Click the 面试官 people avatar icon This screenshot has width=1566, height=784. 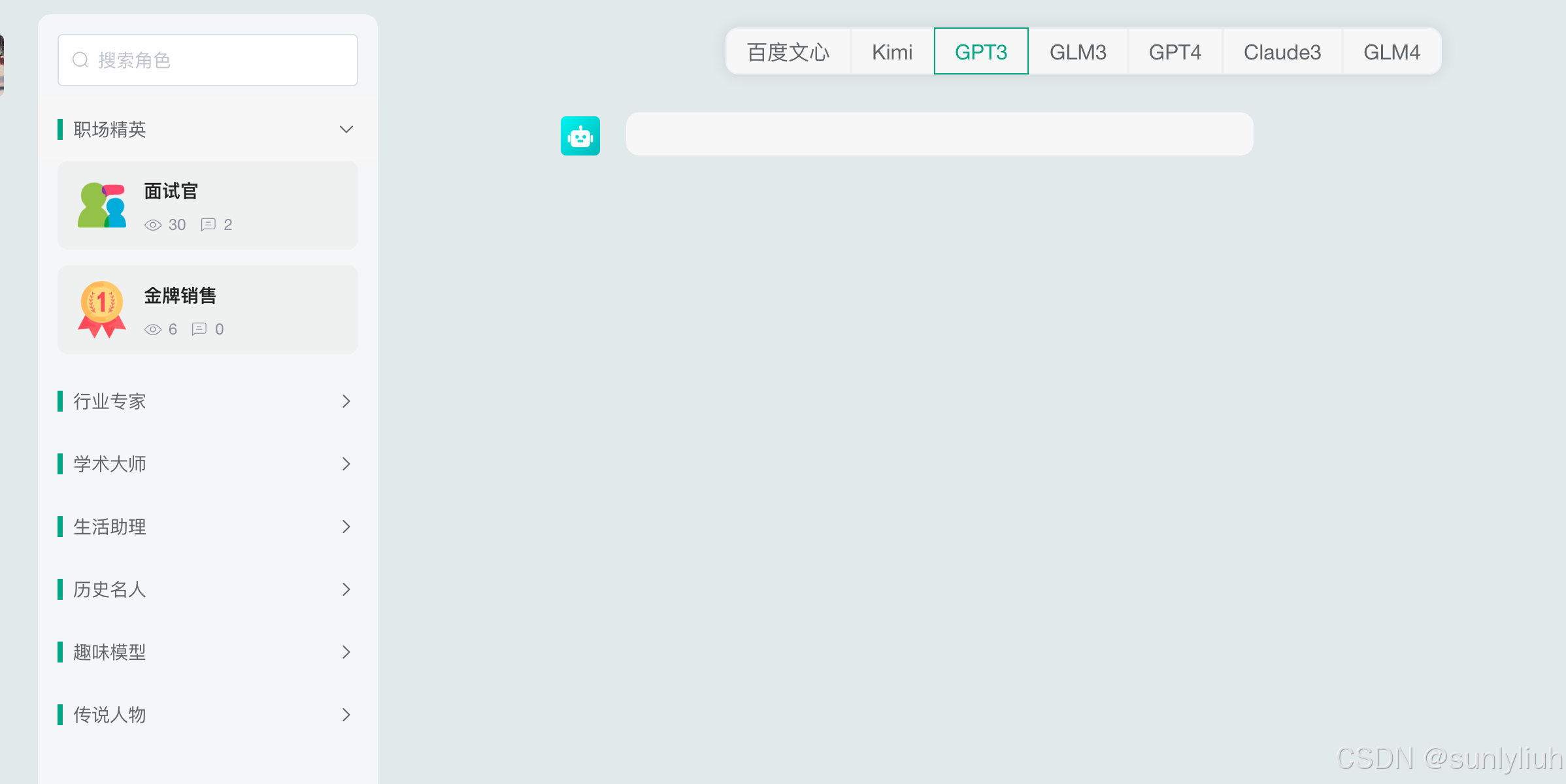tap(102, 205)
